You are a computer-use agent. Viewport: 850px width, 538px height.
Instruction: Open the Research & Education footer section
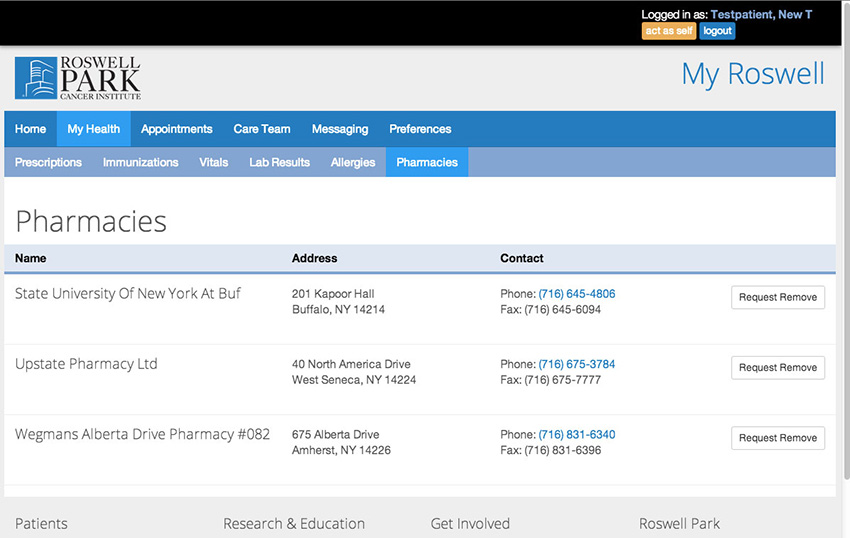(x=294, y=524)
